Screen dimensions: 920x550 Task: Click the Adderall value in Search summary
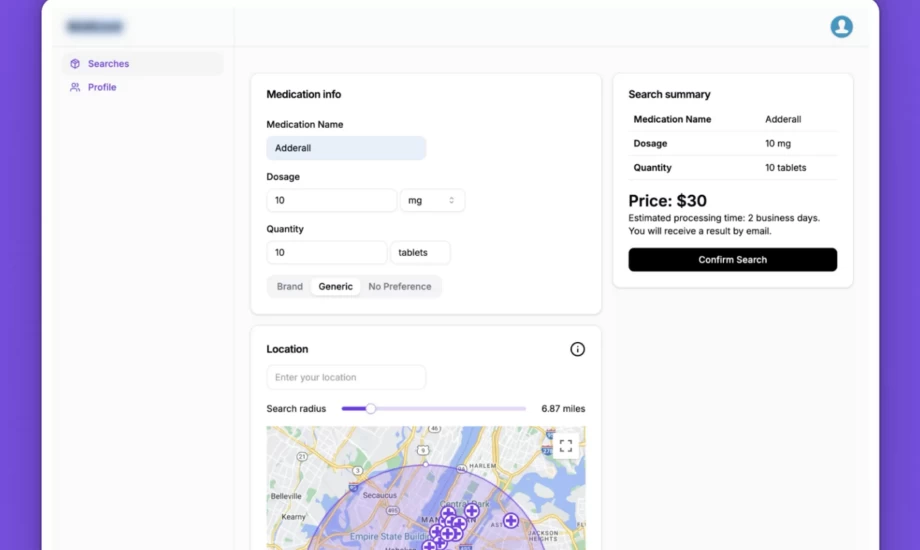[x=783, y=119]
